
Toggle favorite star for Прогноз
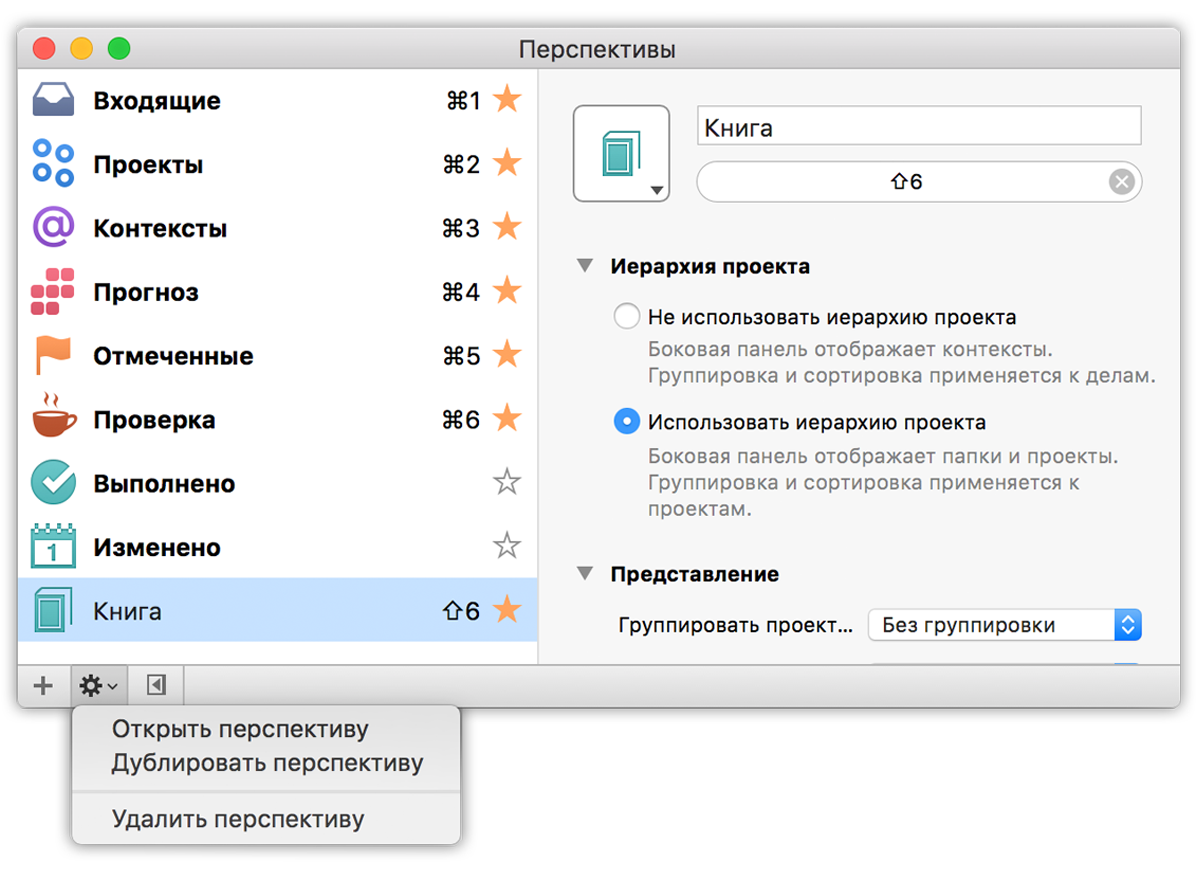point(507,290)
